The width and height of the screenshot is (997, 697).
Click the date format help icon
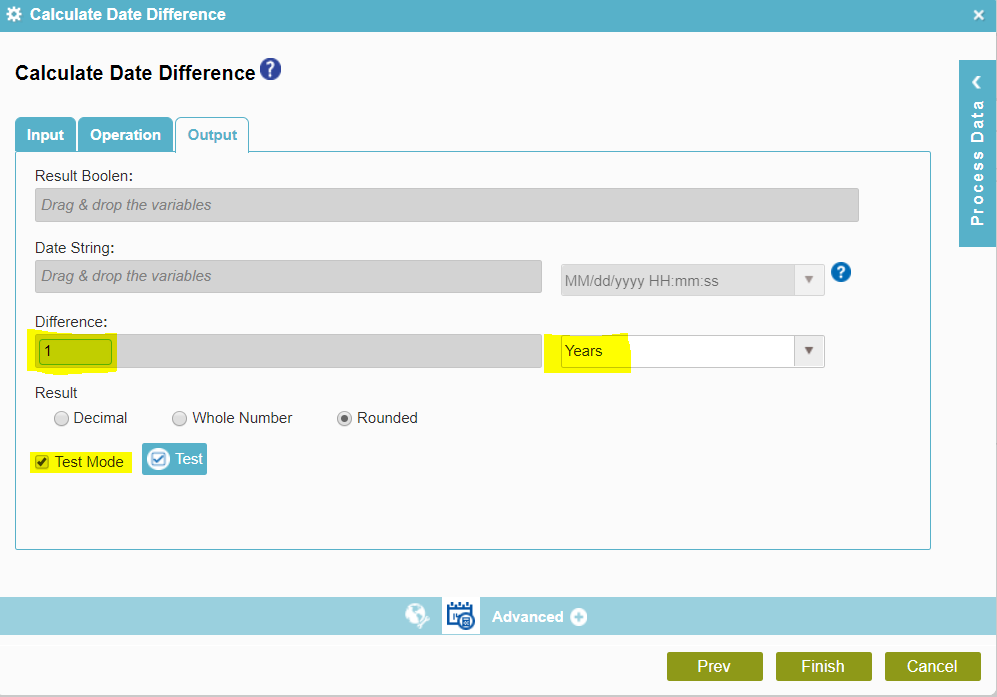coord(841,272)
